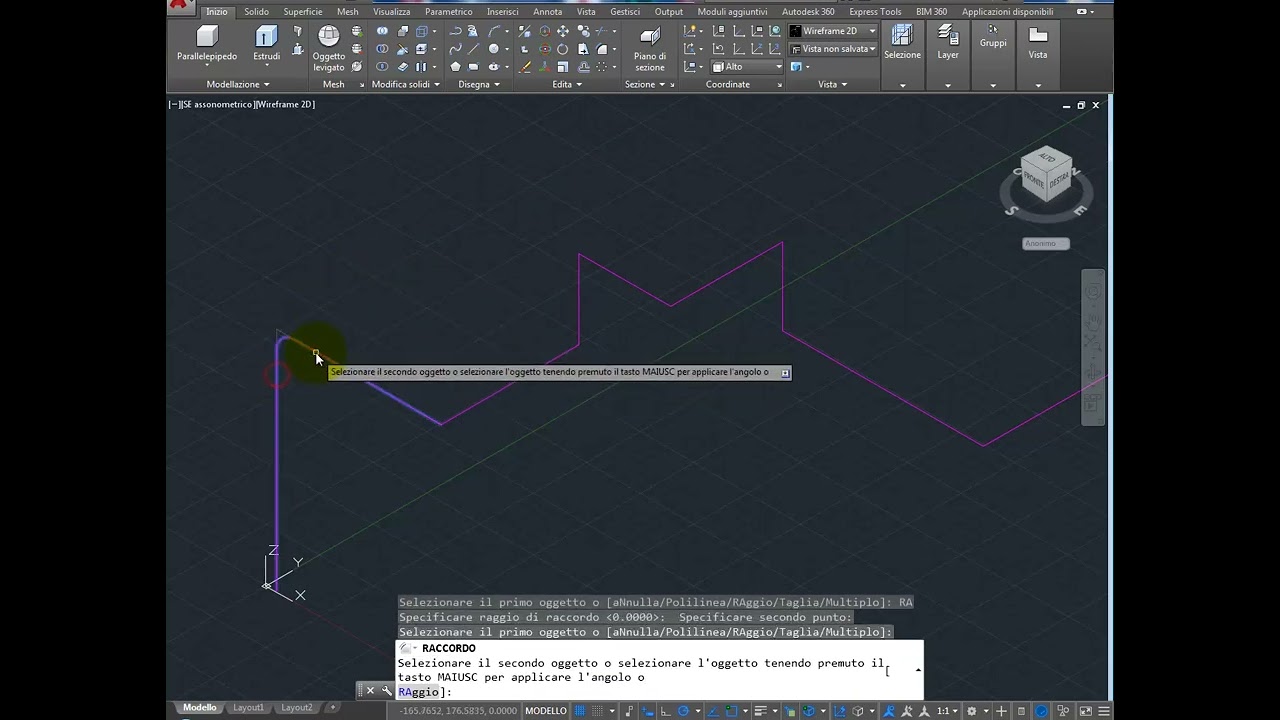
Task: Expand the Vista panel title dropdown
Action: point(832,84)
